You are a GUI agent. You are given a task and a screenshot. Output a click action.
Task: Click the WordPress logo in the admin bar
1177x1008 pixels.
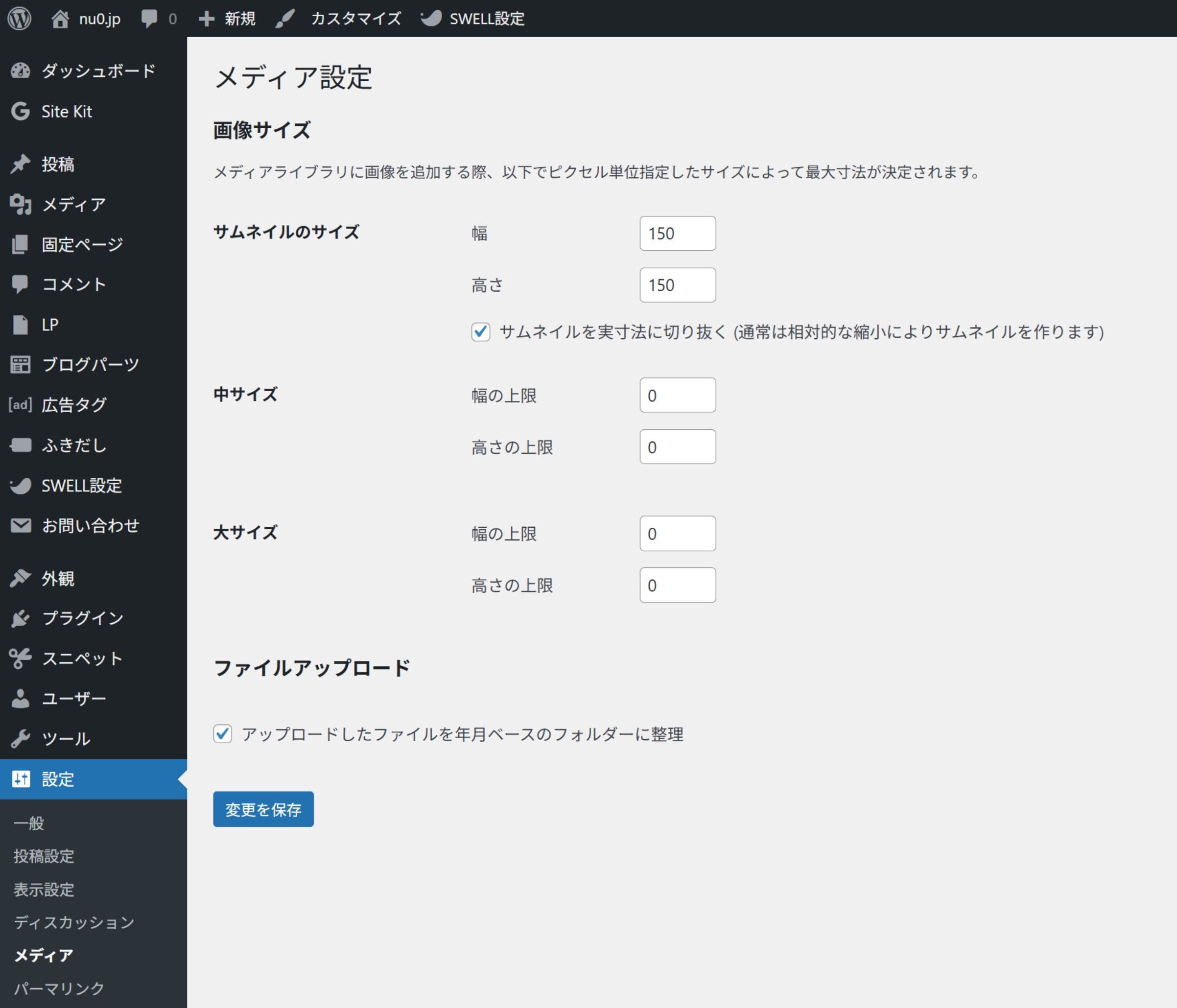tap(19, 18)
